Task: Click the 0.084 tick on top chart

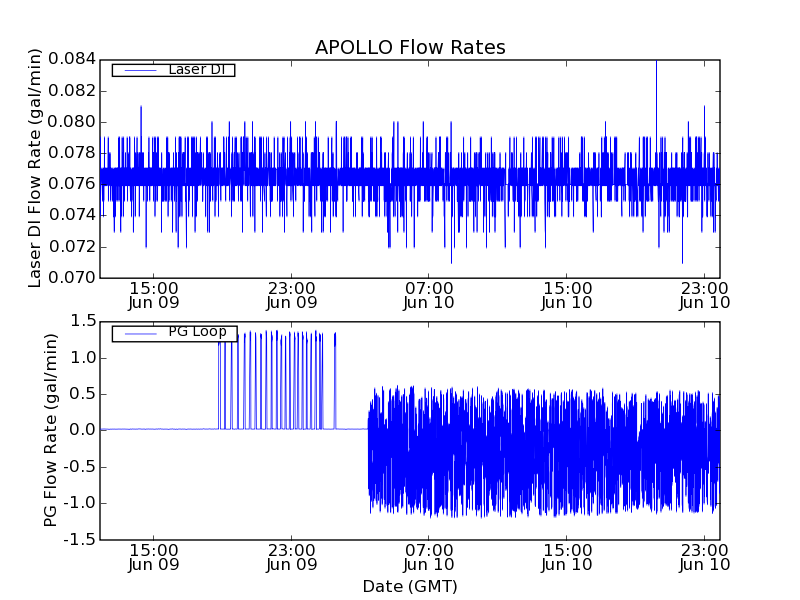Action: click(x=76, y=59)
